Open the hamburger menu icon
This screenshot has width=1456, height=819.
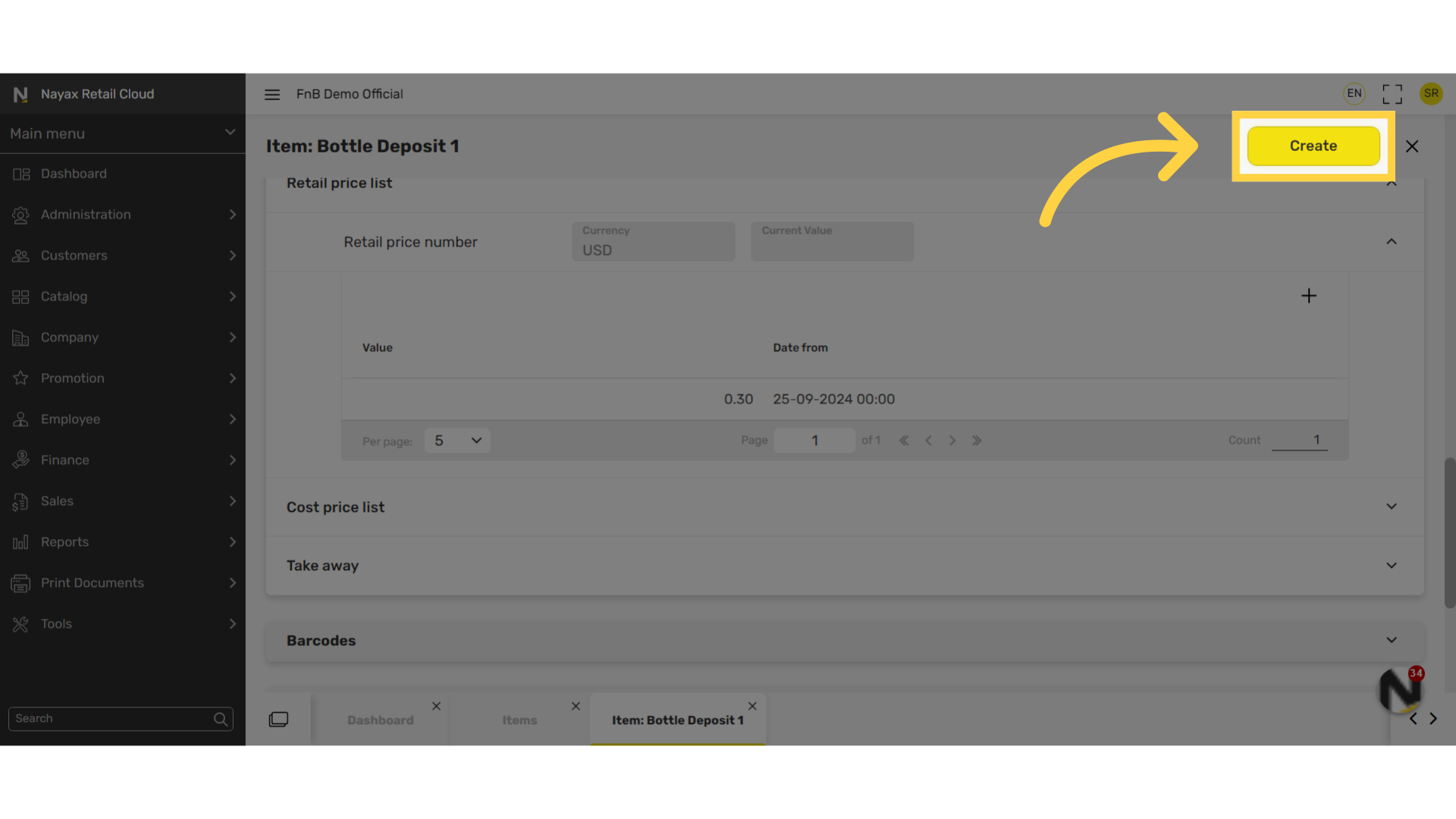pos(271,94)
